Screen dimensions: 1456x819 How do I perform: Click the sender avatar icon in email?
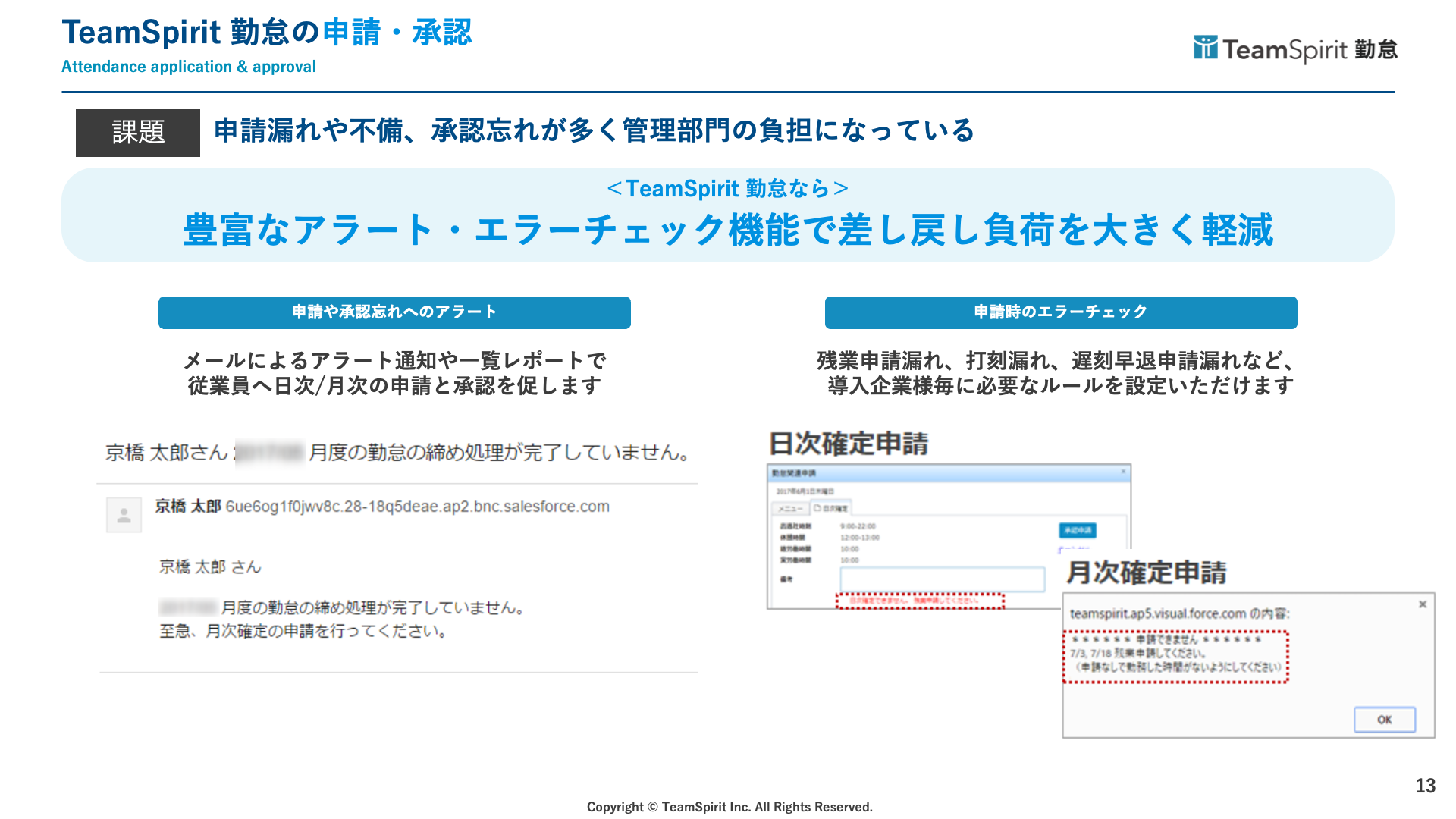[x=124, y=516]
